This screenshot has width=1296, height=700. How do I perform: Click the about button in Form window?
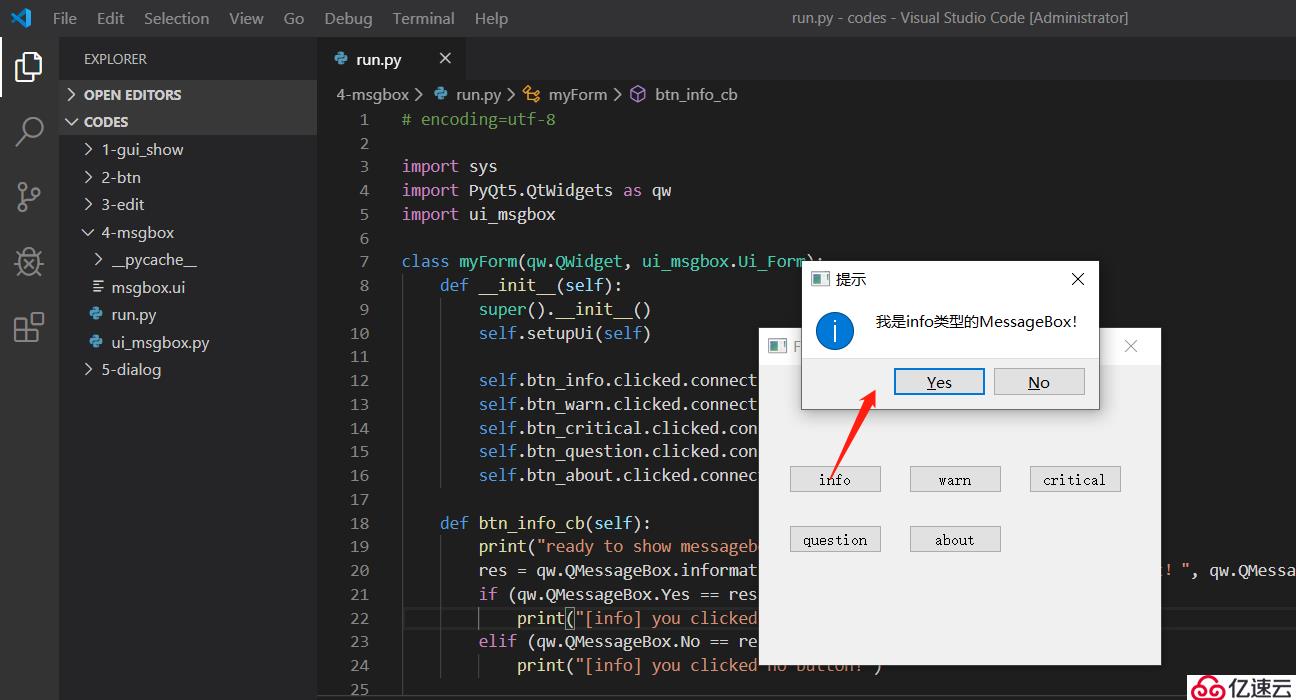pyautogui.click(x=955, y=539)
